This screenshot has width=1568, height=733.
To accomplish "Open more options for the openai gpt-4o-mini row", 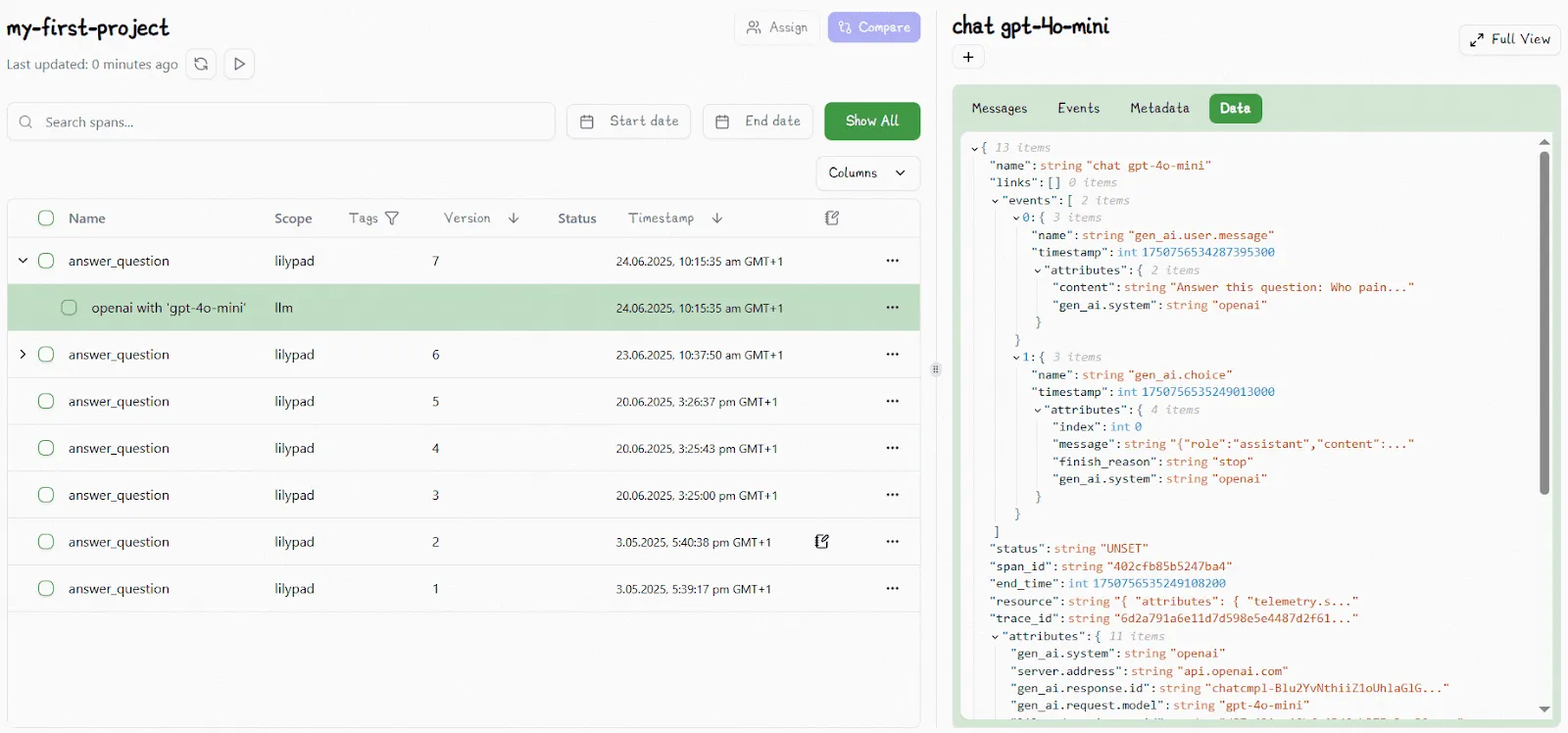I will [893, 308].
